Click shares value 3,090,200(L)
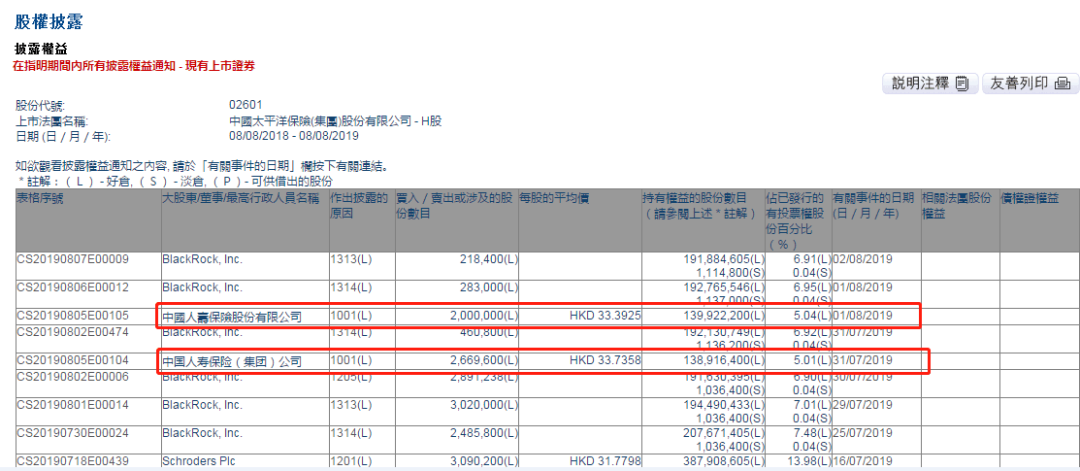 484,461
